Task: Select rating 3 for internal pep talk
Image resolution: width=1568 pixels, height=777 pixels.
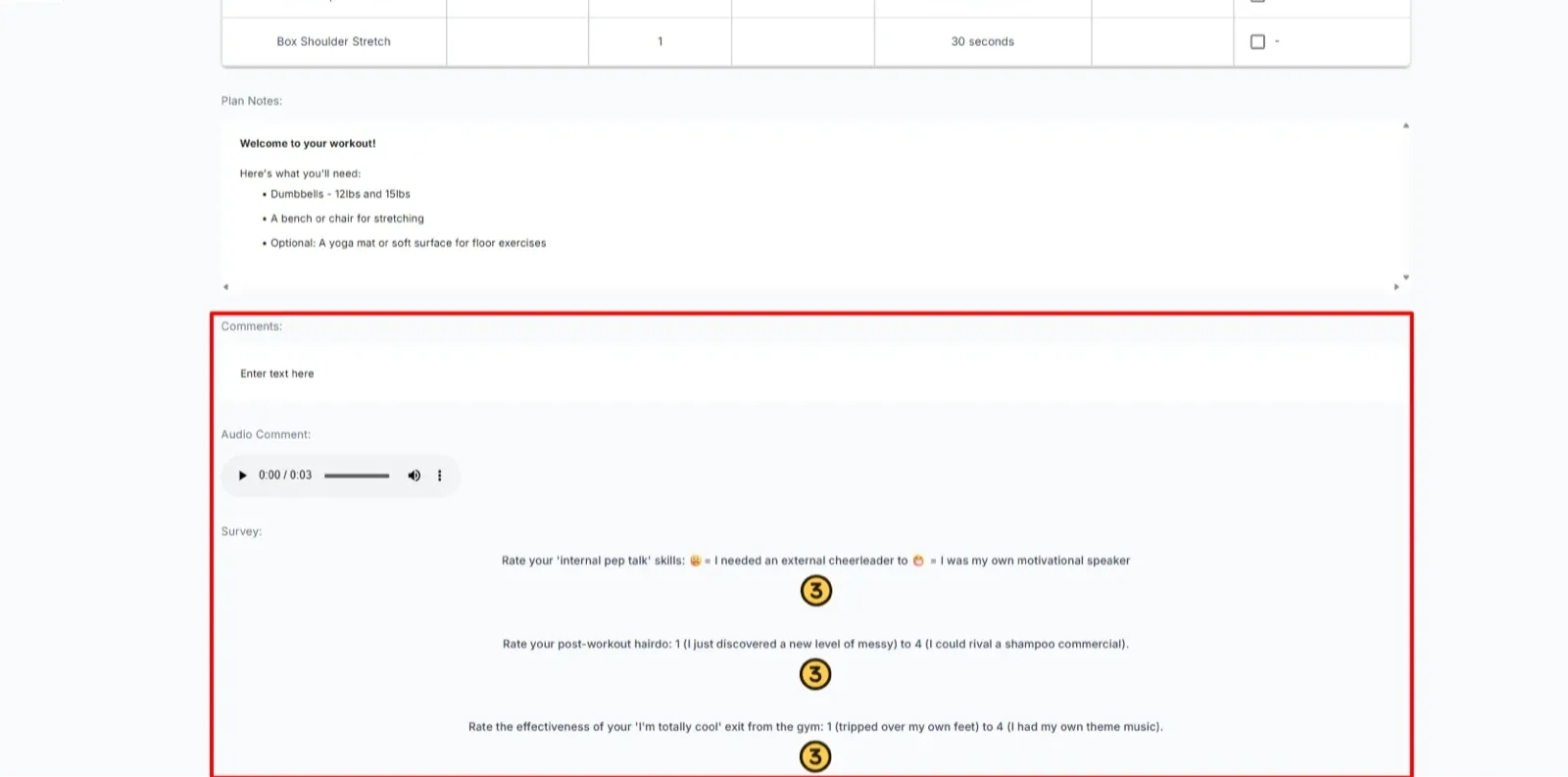Action: pos(815,591)
